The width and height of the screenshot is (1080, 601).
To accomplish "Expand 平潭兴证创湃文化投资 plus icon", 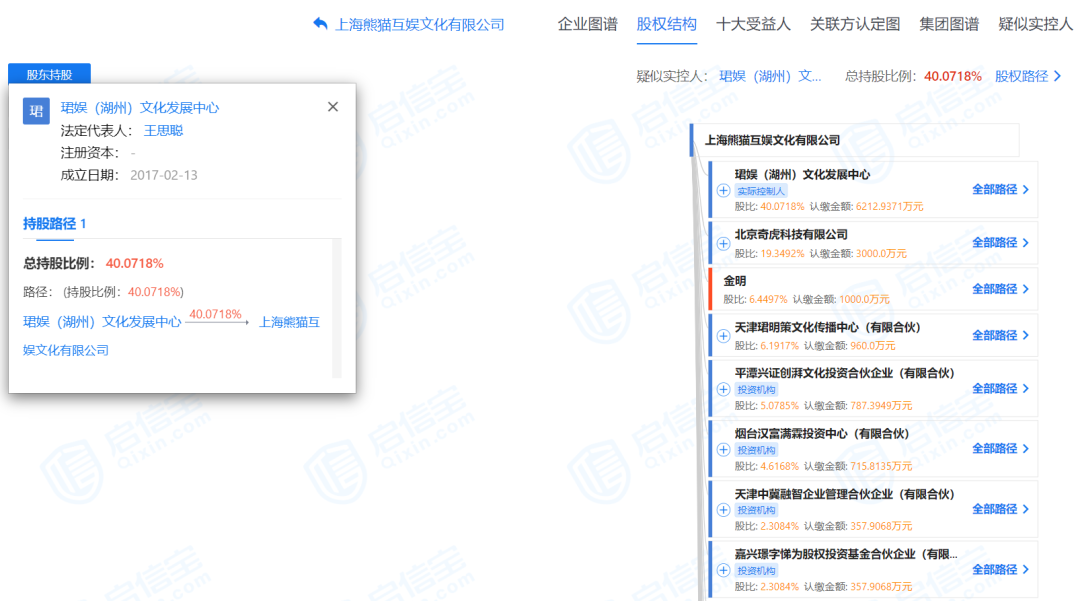I will pyautogui.click(x=723, y=389).
